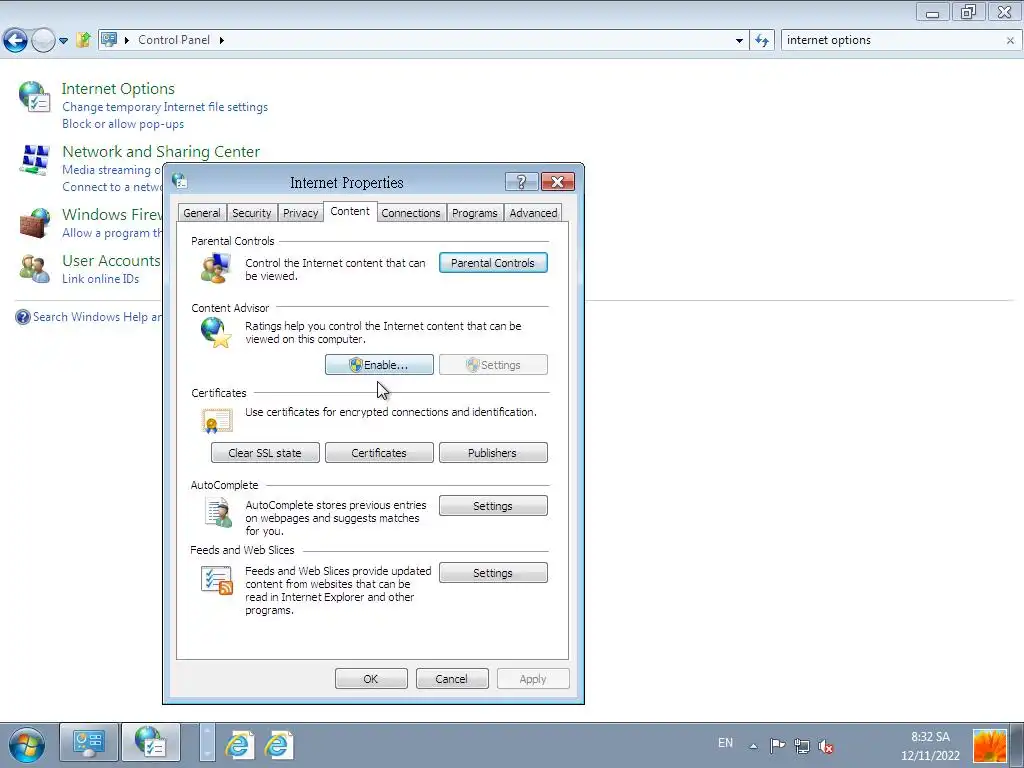Click the refresh icon beside the address bar
The height and width of the screenshot is (768, 1024).
pos(761,40)
